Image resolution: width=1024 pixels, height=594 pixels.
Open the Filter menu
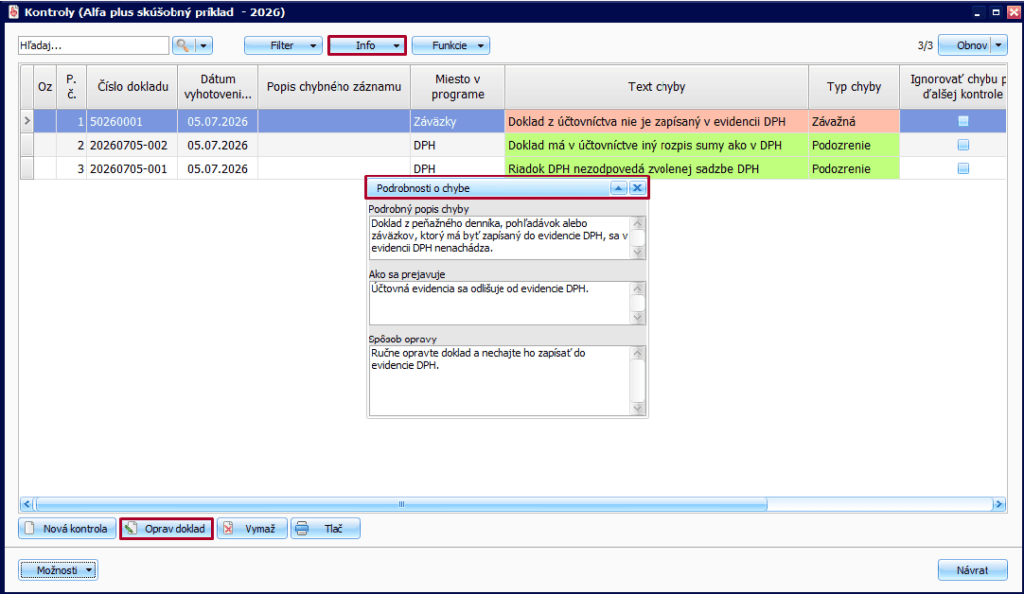tap(283, 46)
